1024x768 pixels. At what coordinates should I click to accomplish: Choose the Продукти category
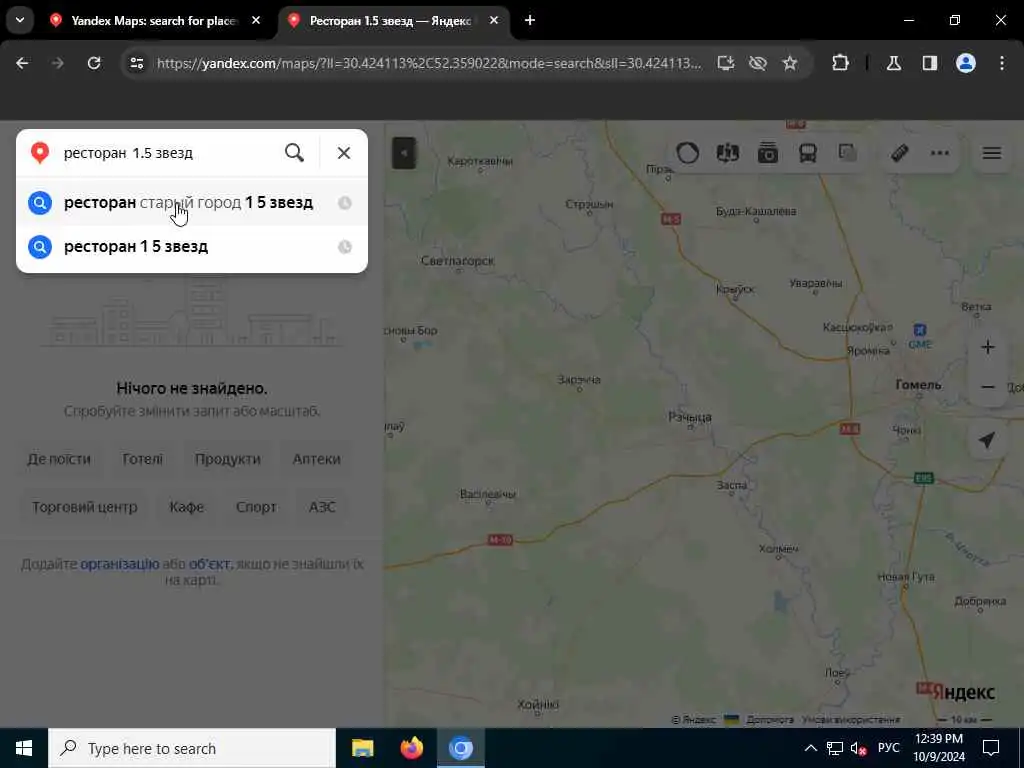(x=227, y=459)
